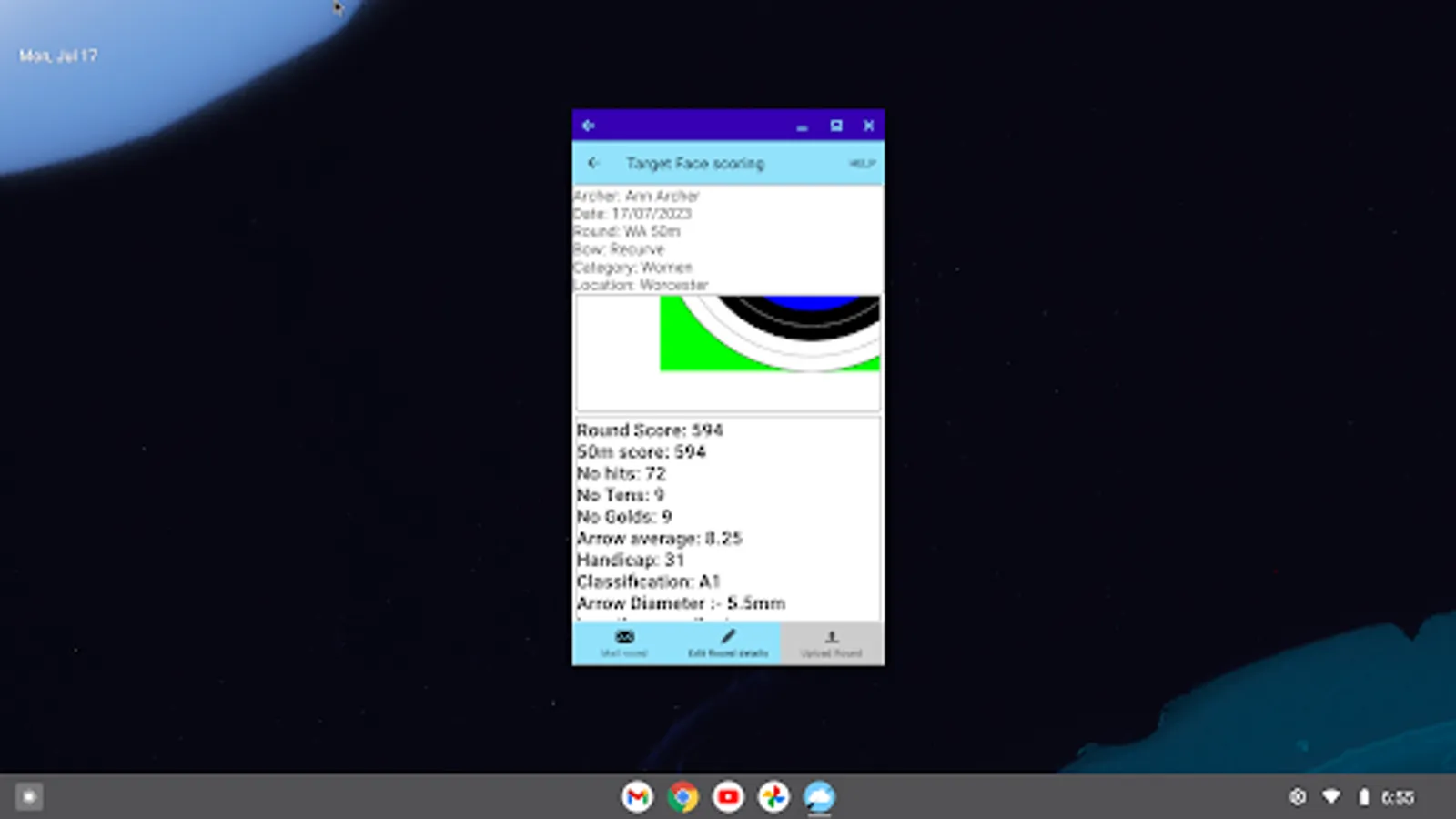This screenshot has height=819, width=1456.
Task: Maximize the archery app window
Action: (835, 126)
